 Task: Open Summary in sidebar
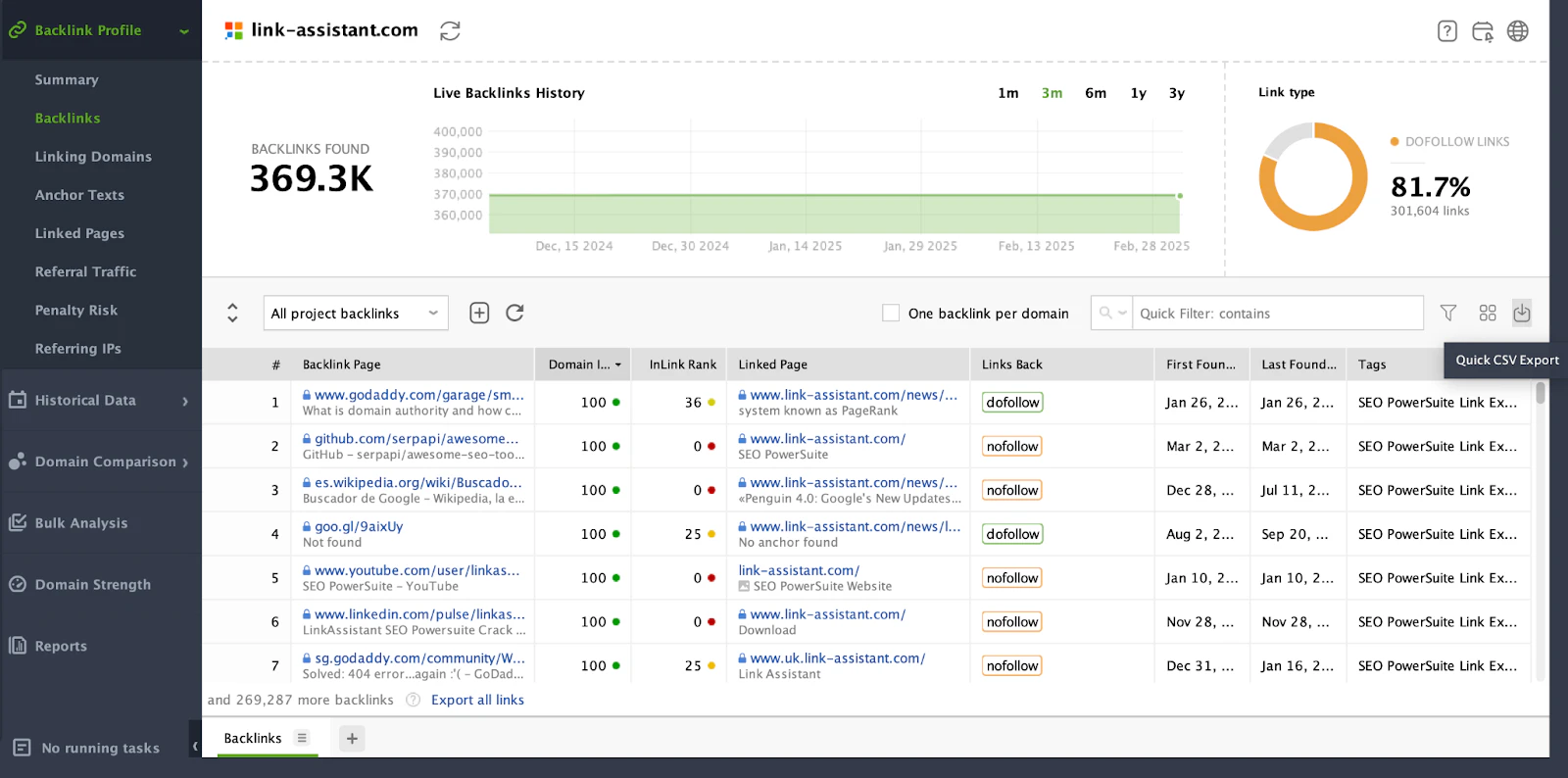coord(67,79)
